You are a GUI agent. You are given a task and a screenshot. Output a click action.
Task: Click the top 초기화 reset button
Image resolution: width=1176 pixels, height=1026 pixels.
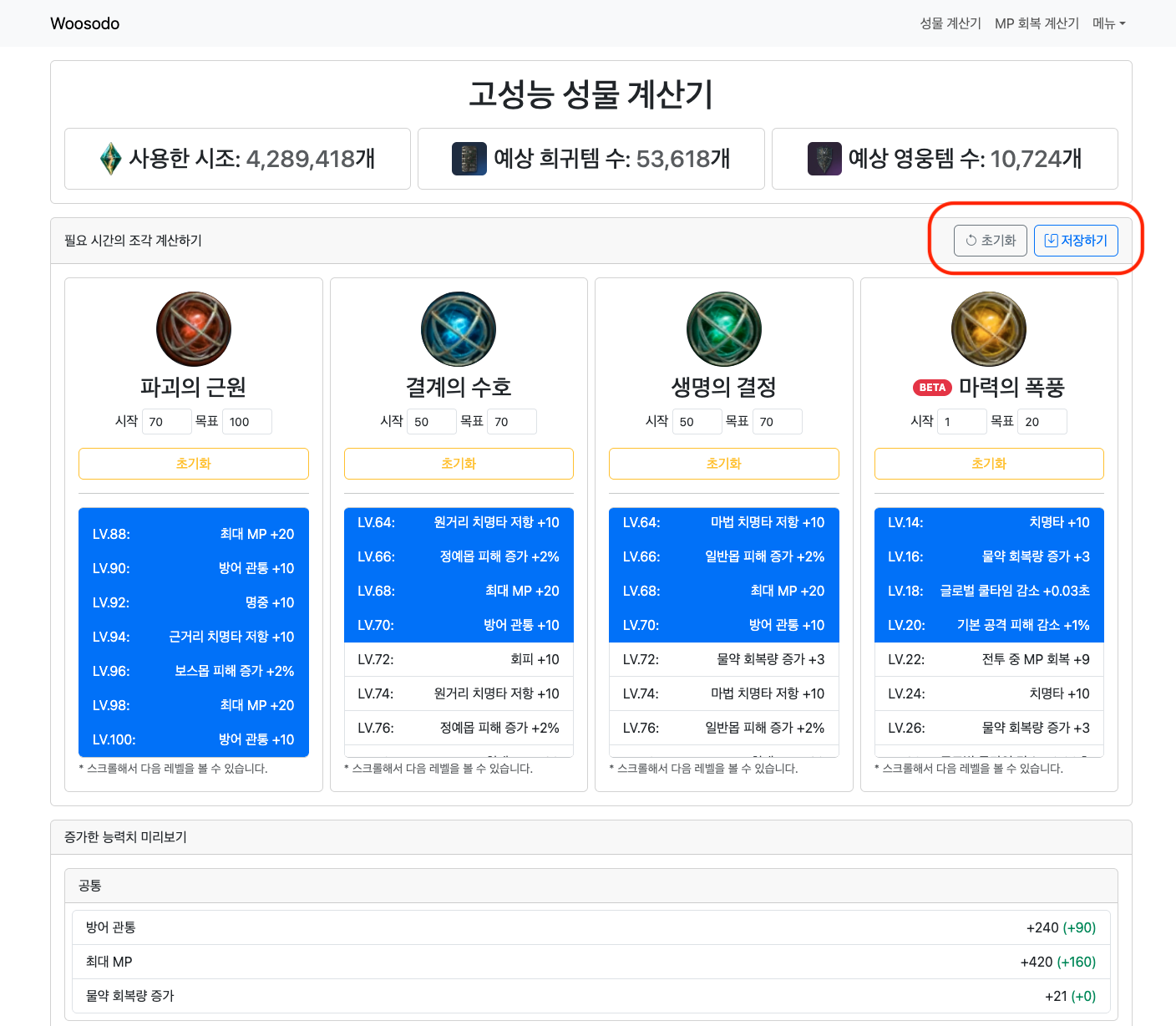coord(991,241)
